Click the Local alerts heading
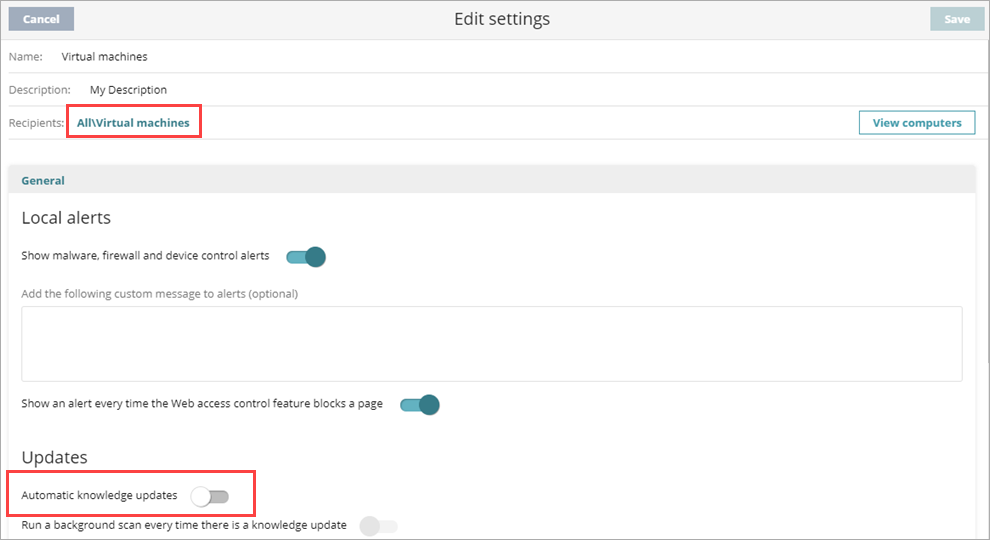The height and width of the screenshot is (540, 990). click(66, 218)
